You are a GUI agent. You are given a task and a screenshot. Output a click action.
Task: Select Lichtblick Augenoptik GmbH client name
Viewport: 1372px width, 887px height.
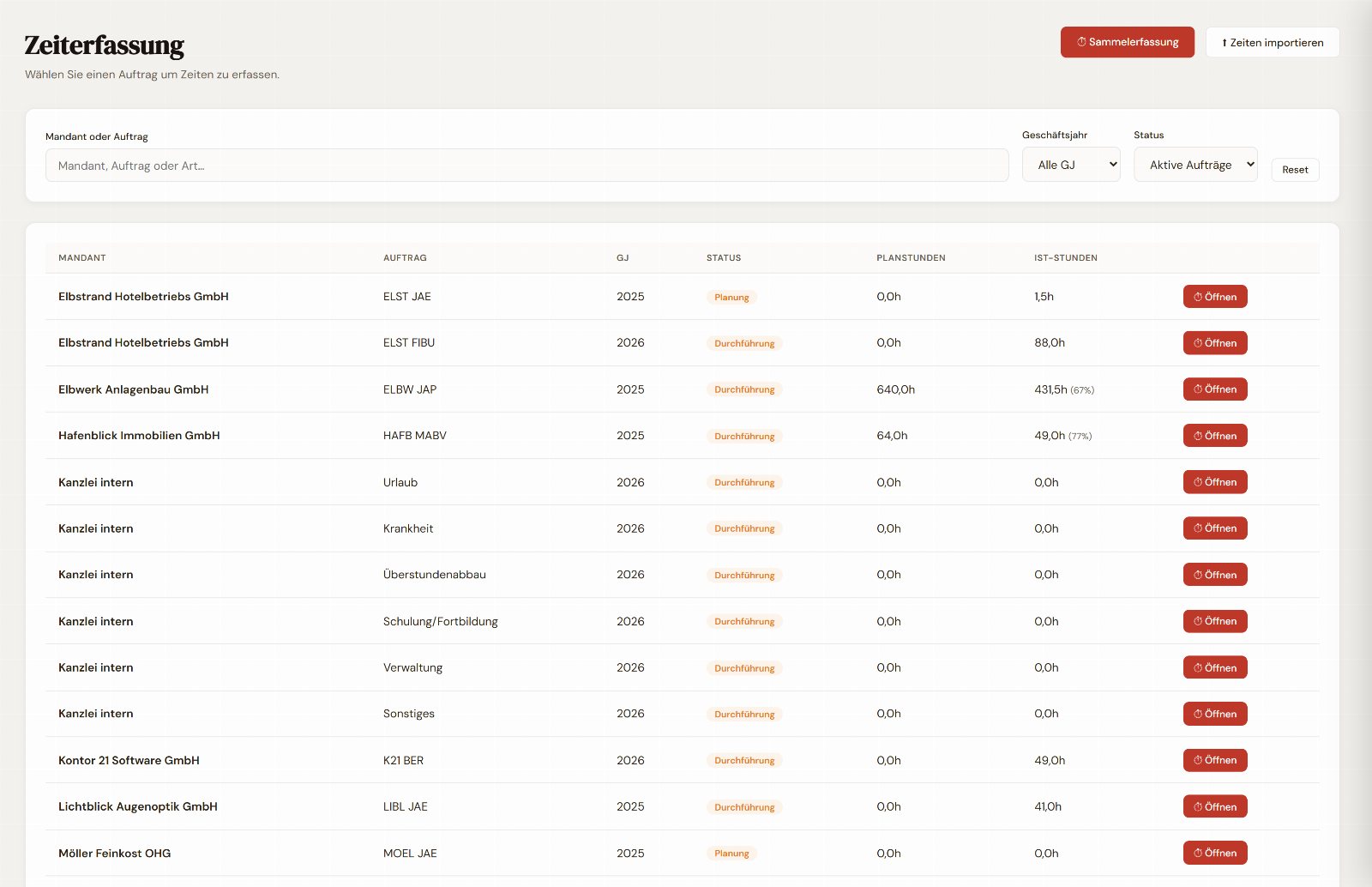[138, 806]
